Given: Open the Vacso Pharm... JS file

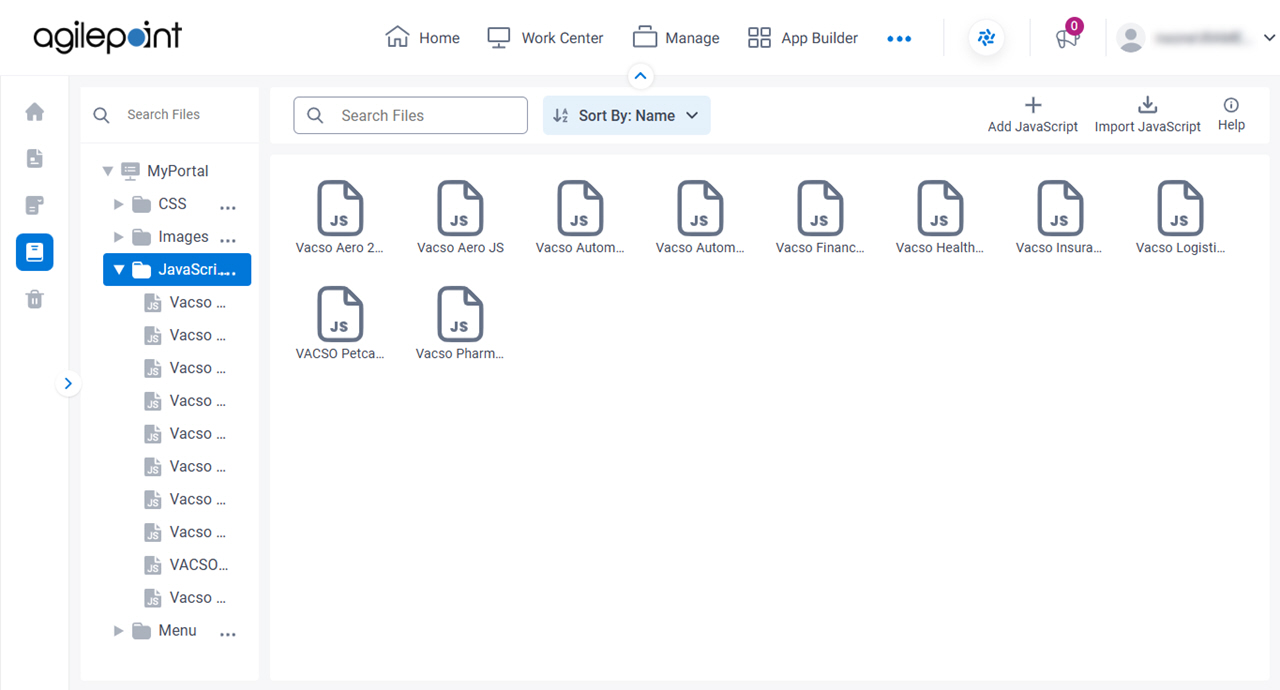Looking at the screenshot, I should click(x=460, y=324).
